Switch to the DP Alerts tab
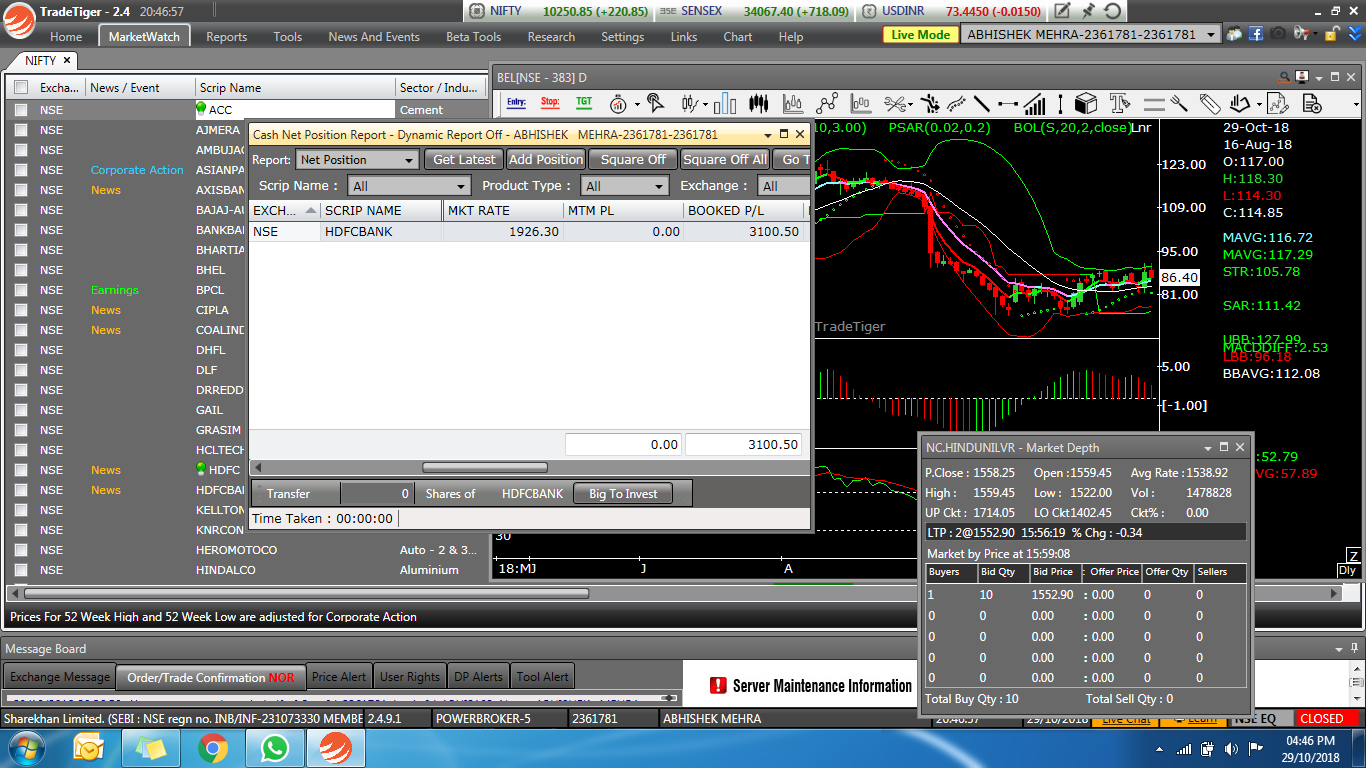The width and height of the screenshot is (1366, 768). coord(477,677)
